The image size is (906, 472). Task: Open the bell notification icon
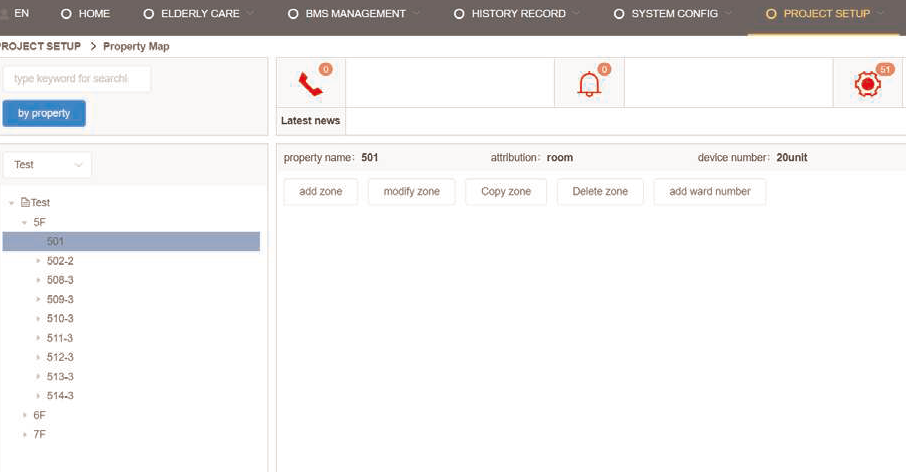589,84
